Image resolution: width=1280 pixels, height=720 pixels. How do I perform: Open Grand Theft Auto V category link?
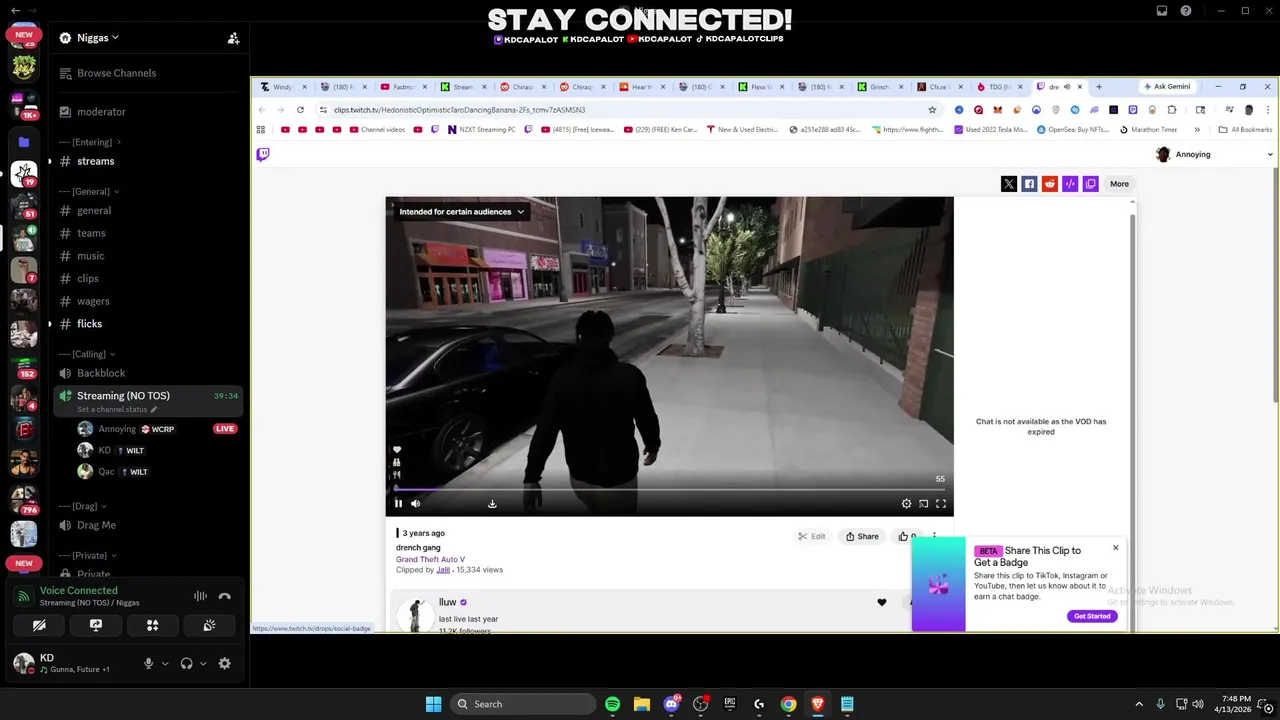click(430, 559)
